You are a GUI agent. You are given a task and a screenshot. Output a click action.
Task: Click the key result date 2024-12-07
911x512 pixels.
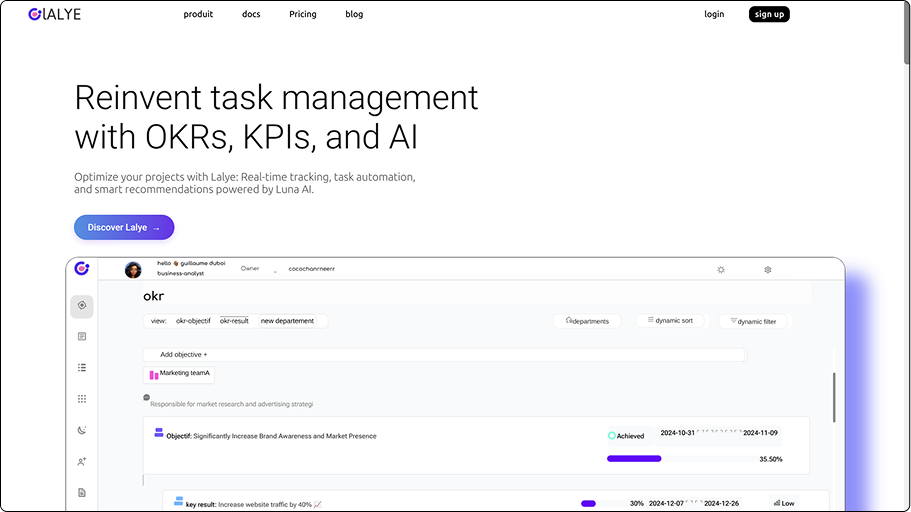pos(666,503)
